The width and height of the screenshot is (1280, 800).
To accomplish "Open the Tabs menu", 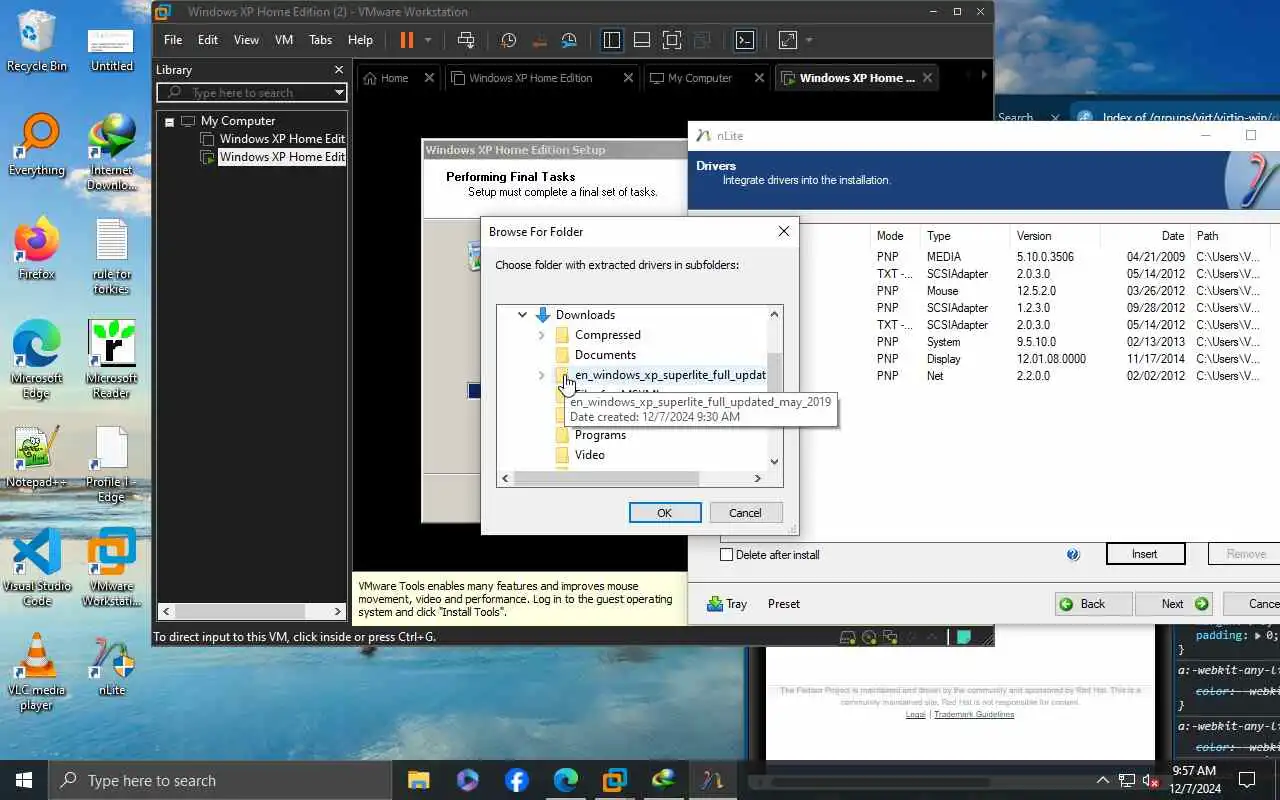I will pos(320,40).
